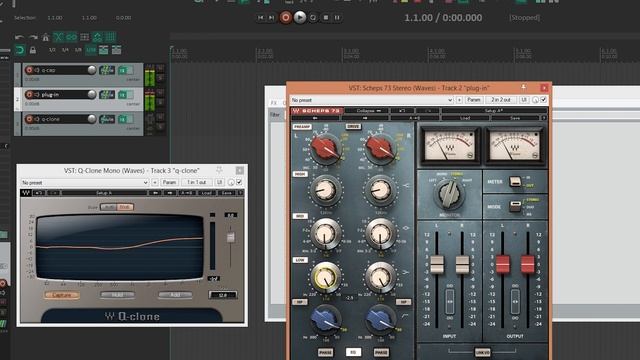
Task: Toggle ripple editing icon in toolbar
Action: pos(84,38)
